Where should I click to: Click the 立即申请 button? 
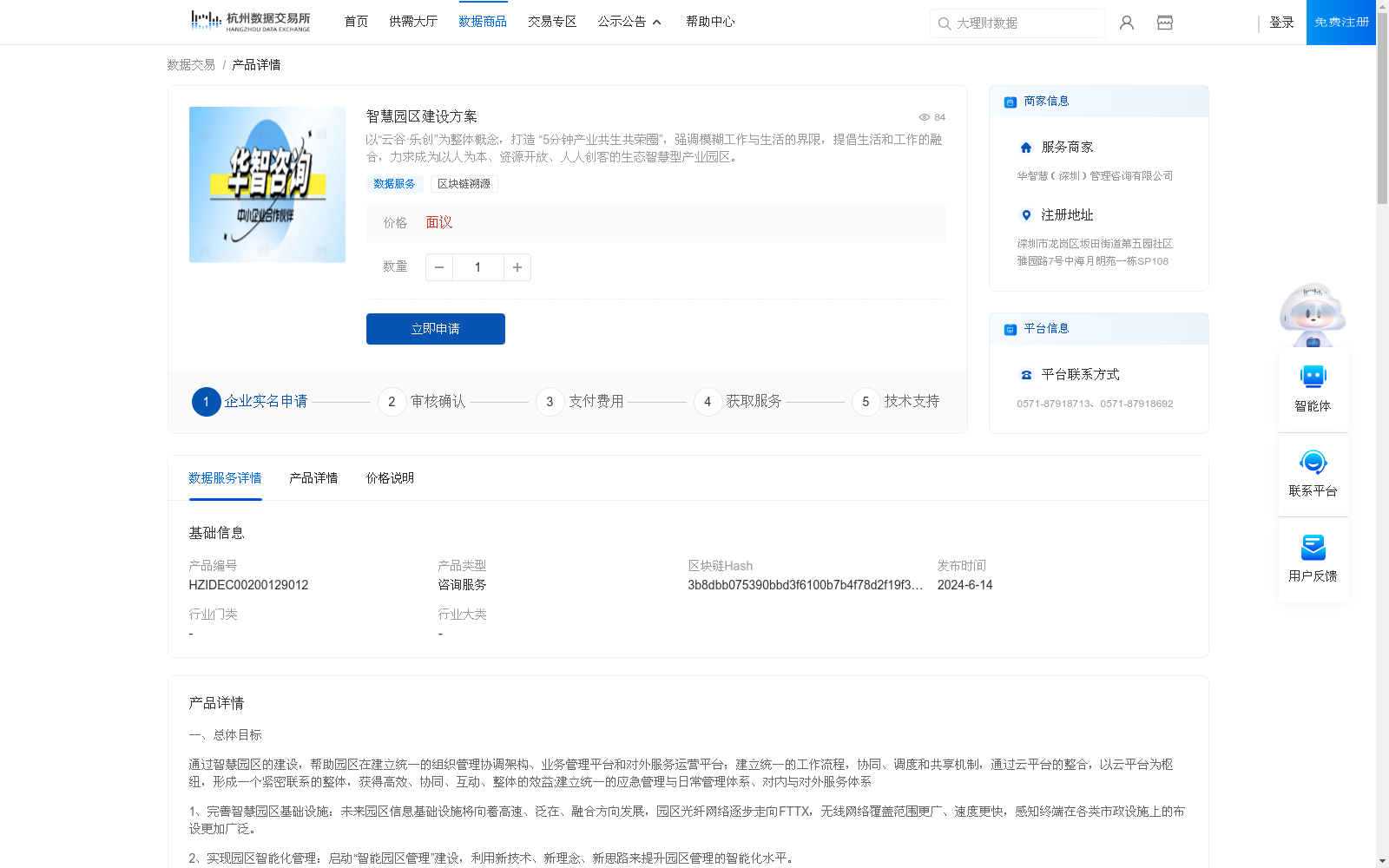(436, 329)
